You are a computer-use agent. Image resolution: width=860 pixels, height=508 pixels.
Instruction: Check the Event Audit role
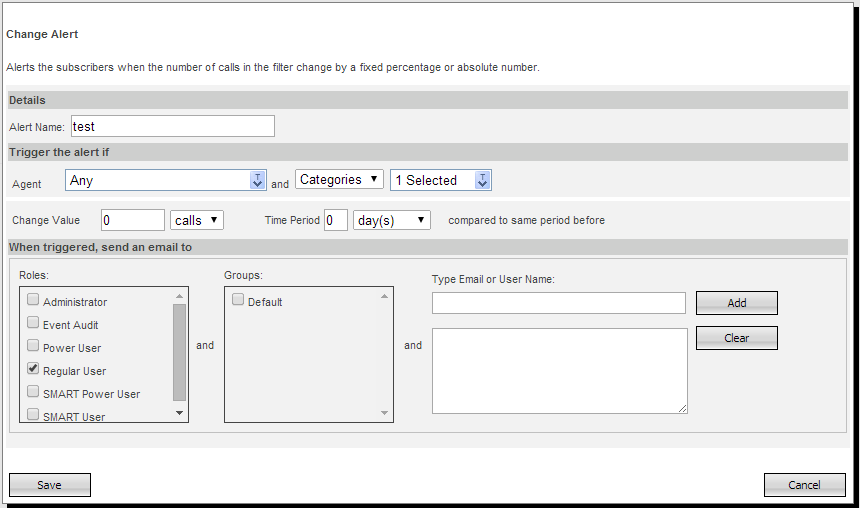point(33,323)
